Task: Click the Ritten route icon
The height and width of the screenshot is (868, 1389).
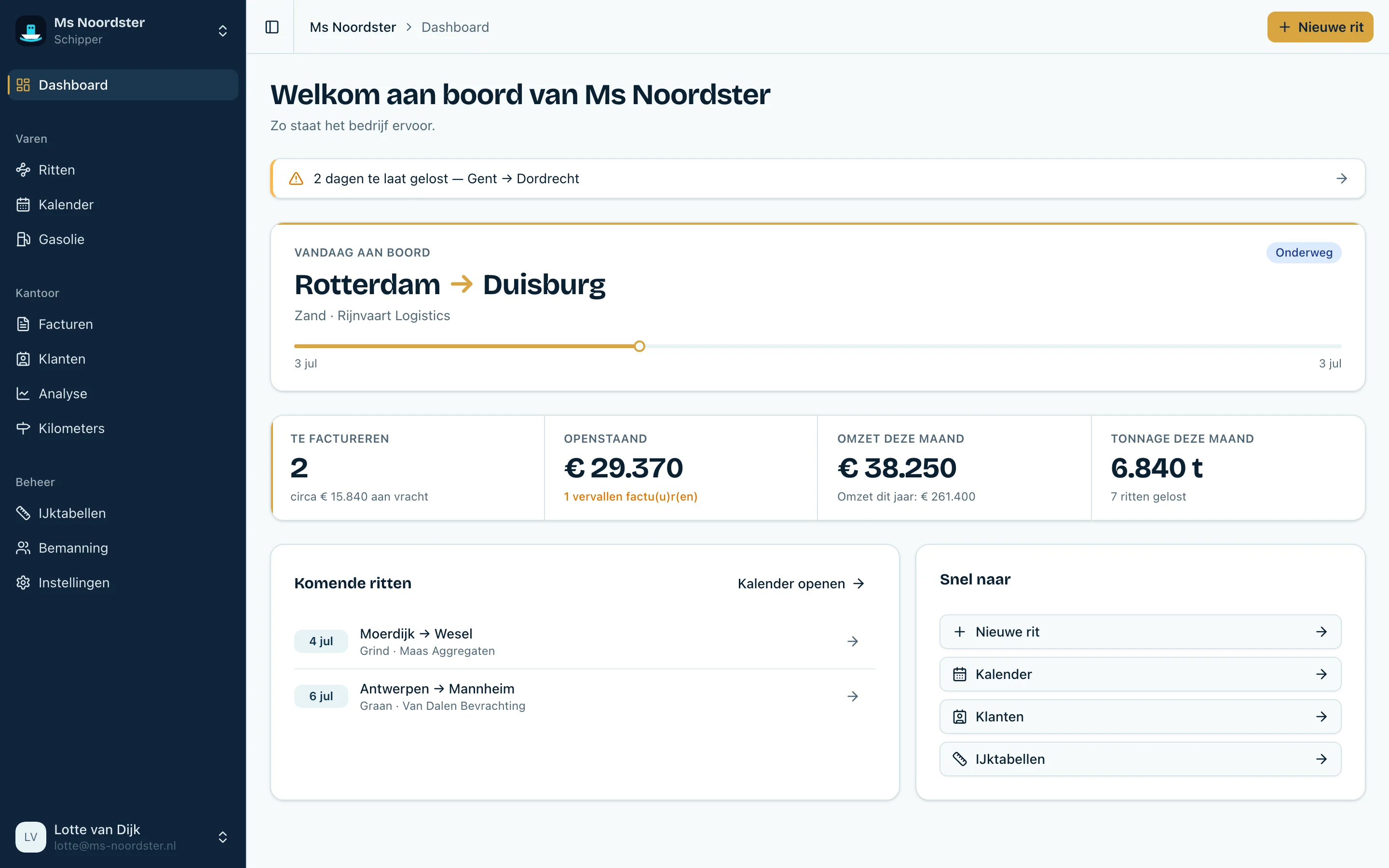Action: 23,170
